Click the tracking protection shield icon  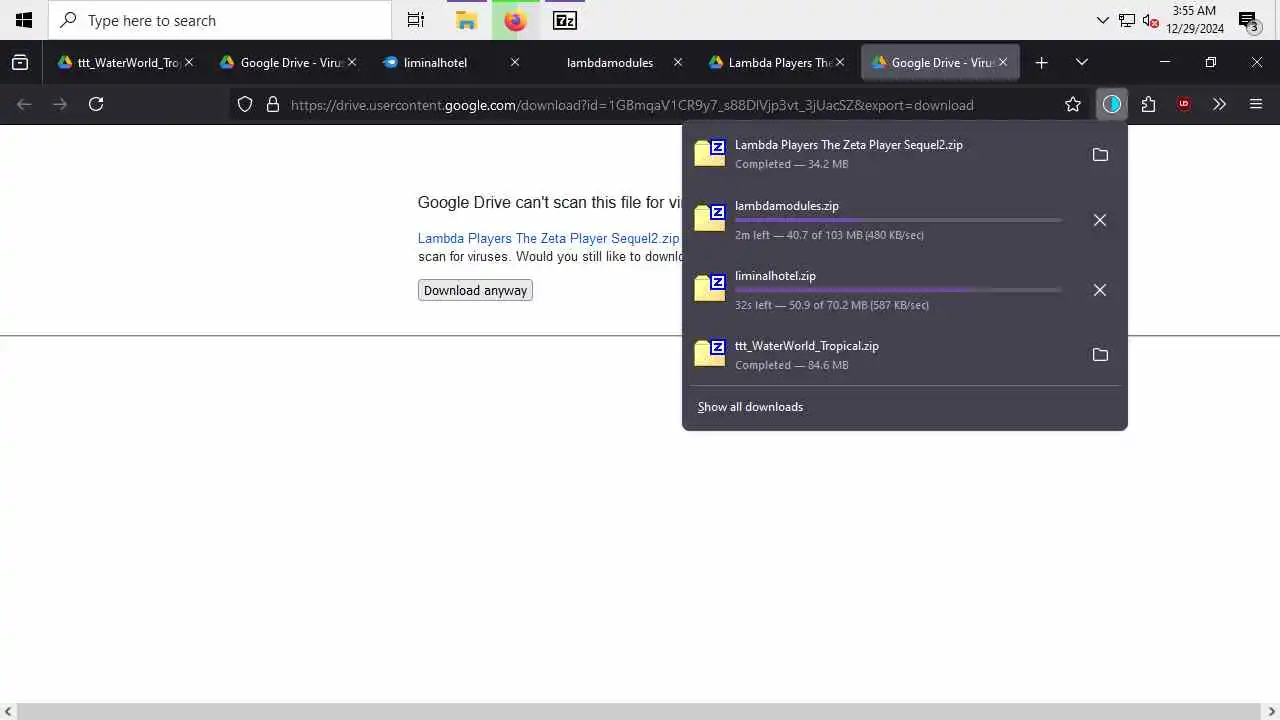(x=245, y=104)
